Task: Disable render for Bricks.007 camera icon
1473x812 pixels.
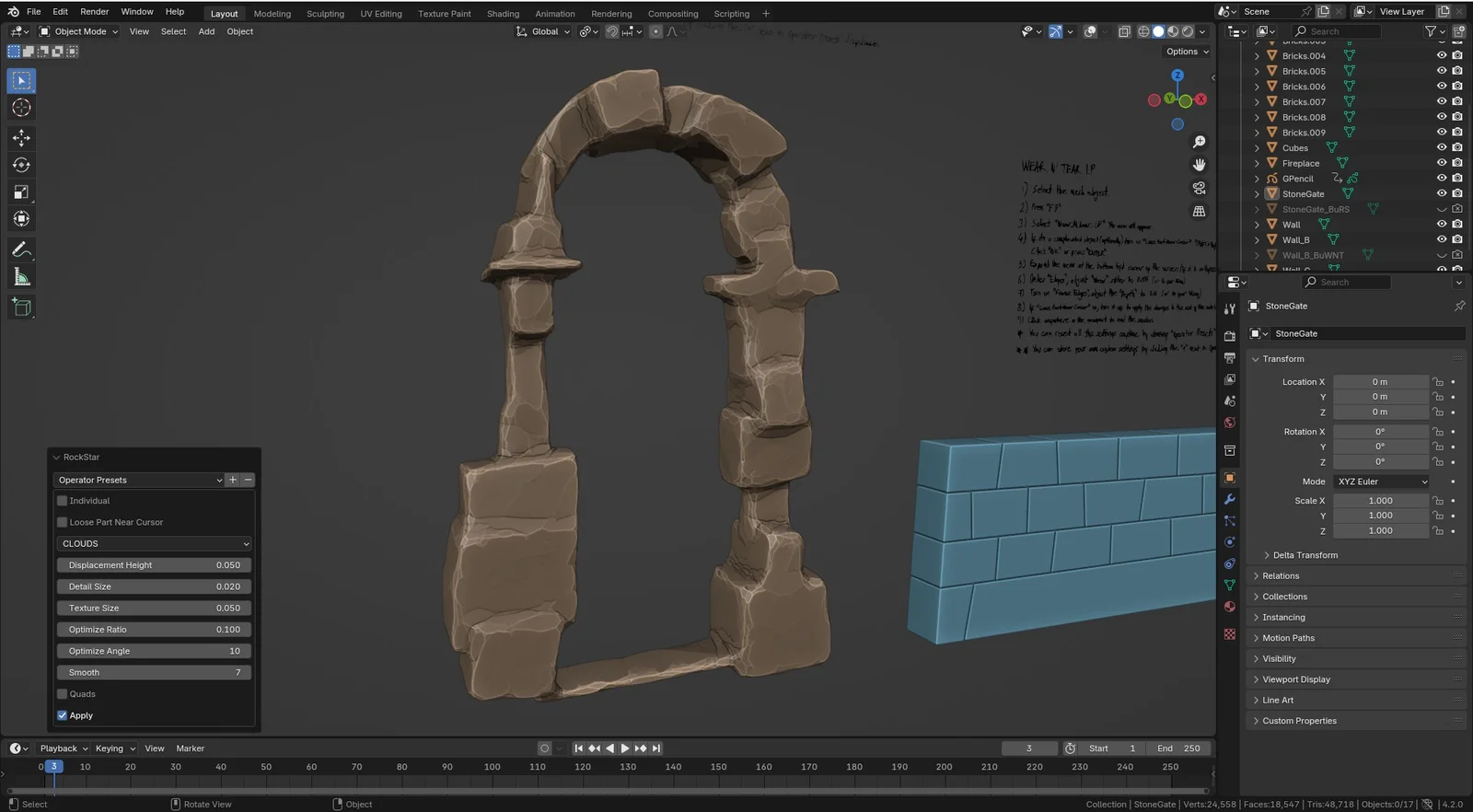Action: coord(1457,101)
